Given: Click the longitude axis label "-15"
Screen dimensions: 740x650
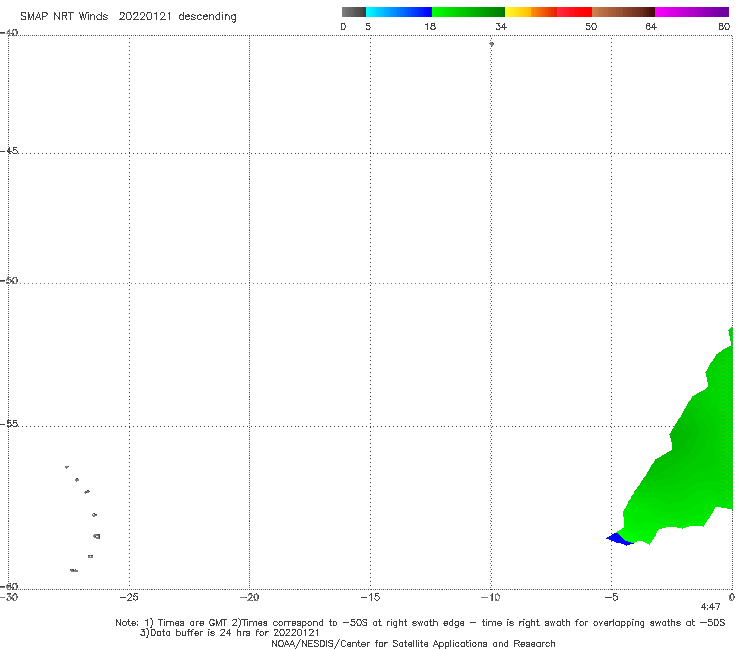Looking at the screenshot, I should pos(370,597).
